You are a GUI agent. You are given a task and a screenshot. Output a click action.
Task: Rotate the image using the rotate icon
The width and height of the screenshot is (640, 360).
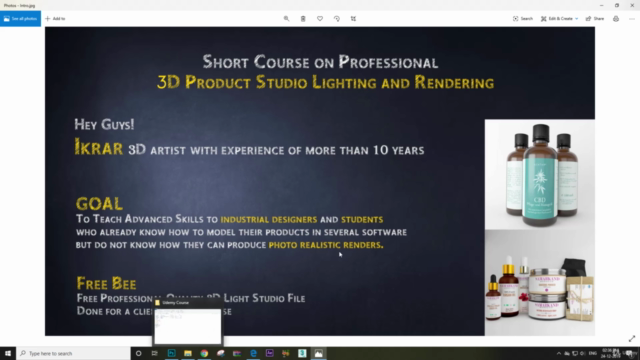(x=337, y=19)
